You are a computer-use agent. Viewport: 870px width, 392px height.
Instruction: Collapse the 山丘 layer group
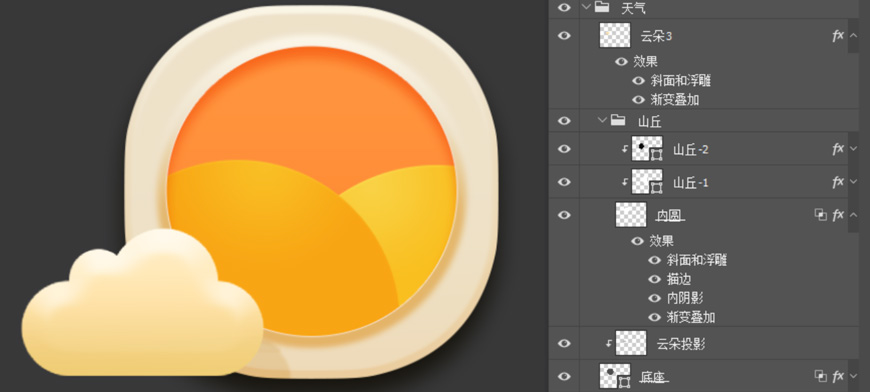[x=603, y=120]
